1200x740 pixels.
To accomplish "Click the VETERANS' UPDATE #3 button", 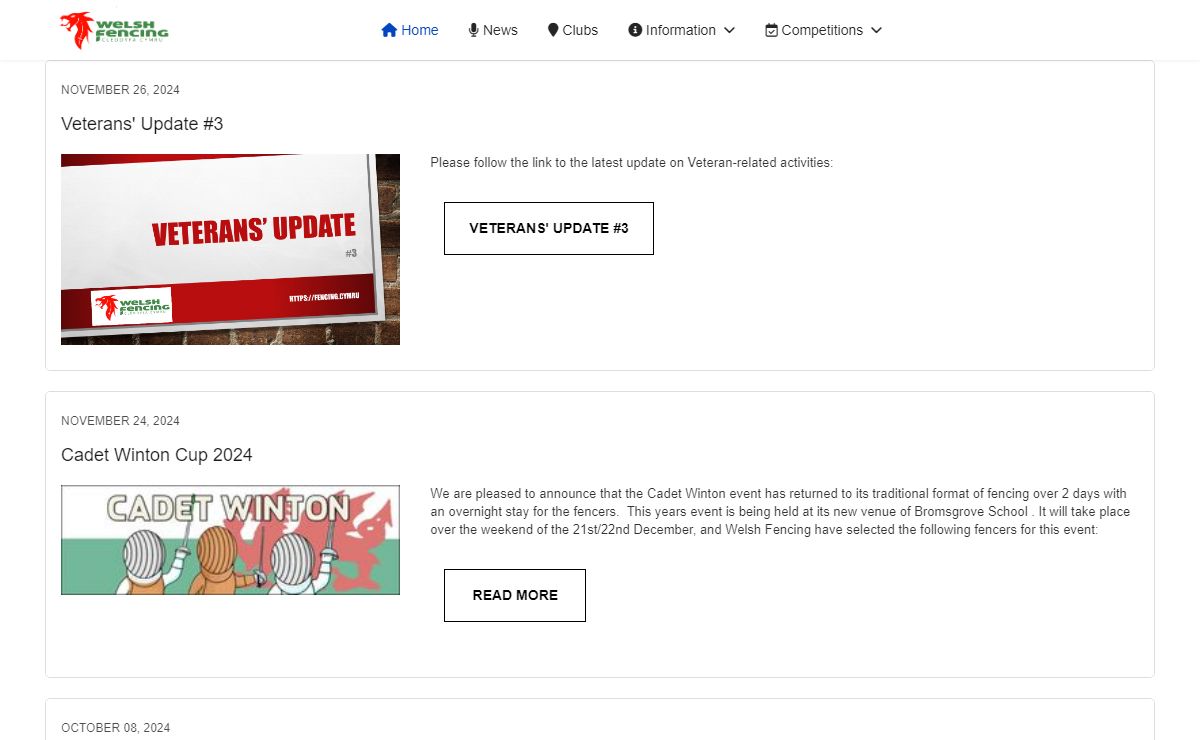I will pos(549,228).
